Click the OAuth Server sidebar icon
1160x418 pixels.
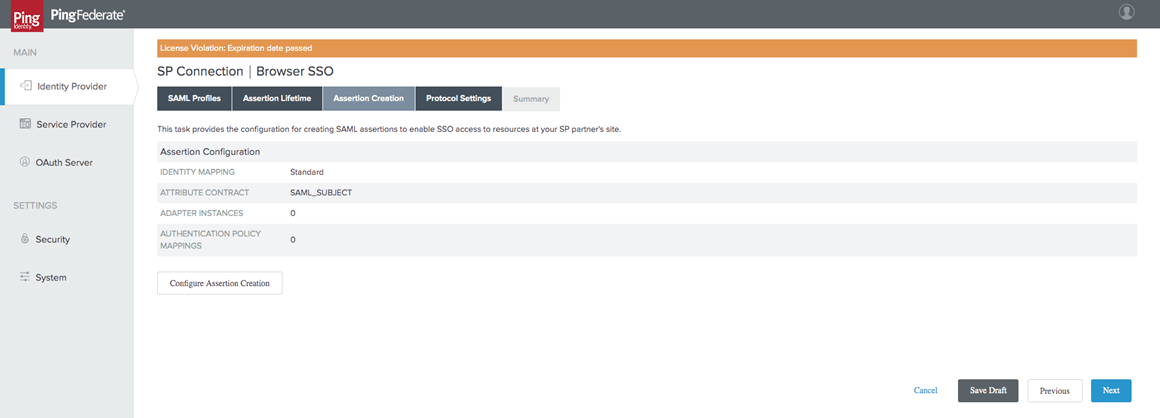click(x=25, y=162)
